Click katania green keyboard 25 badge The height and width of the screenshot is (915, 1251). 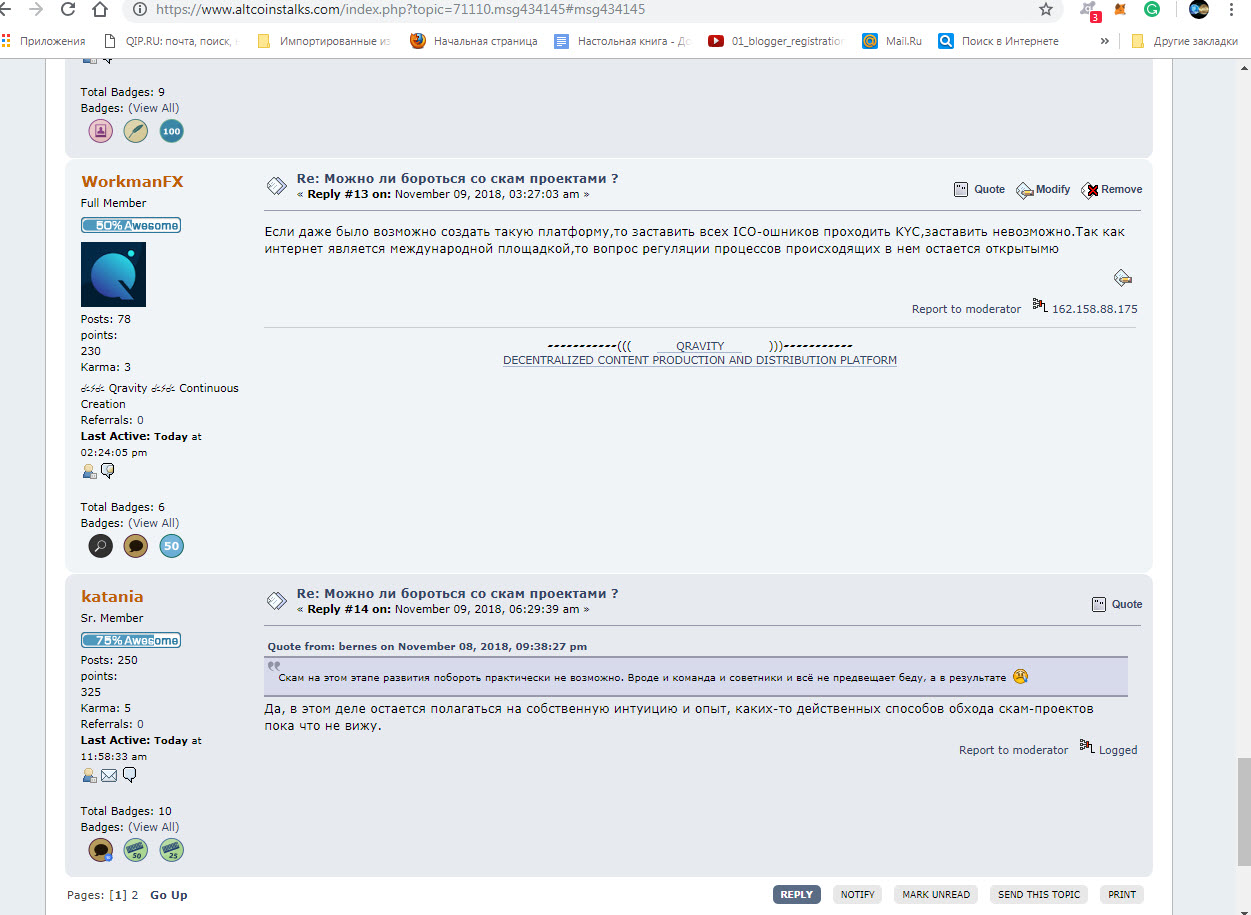click(172, 850)
